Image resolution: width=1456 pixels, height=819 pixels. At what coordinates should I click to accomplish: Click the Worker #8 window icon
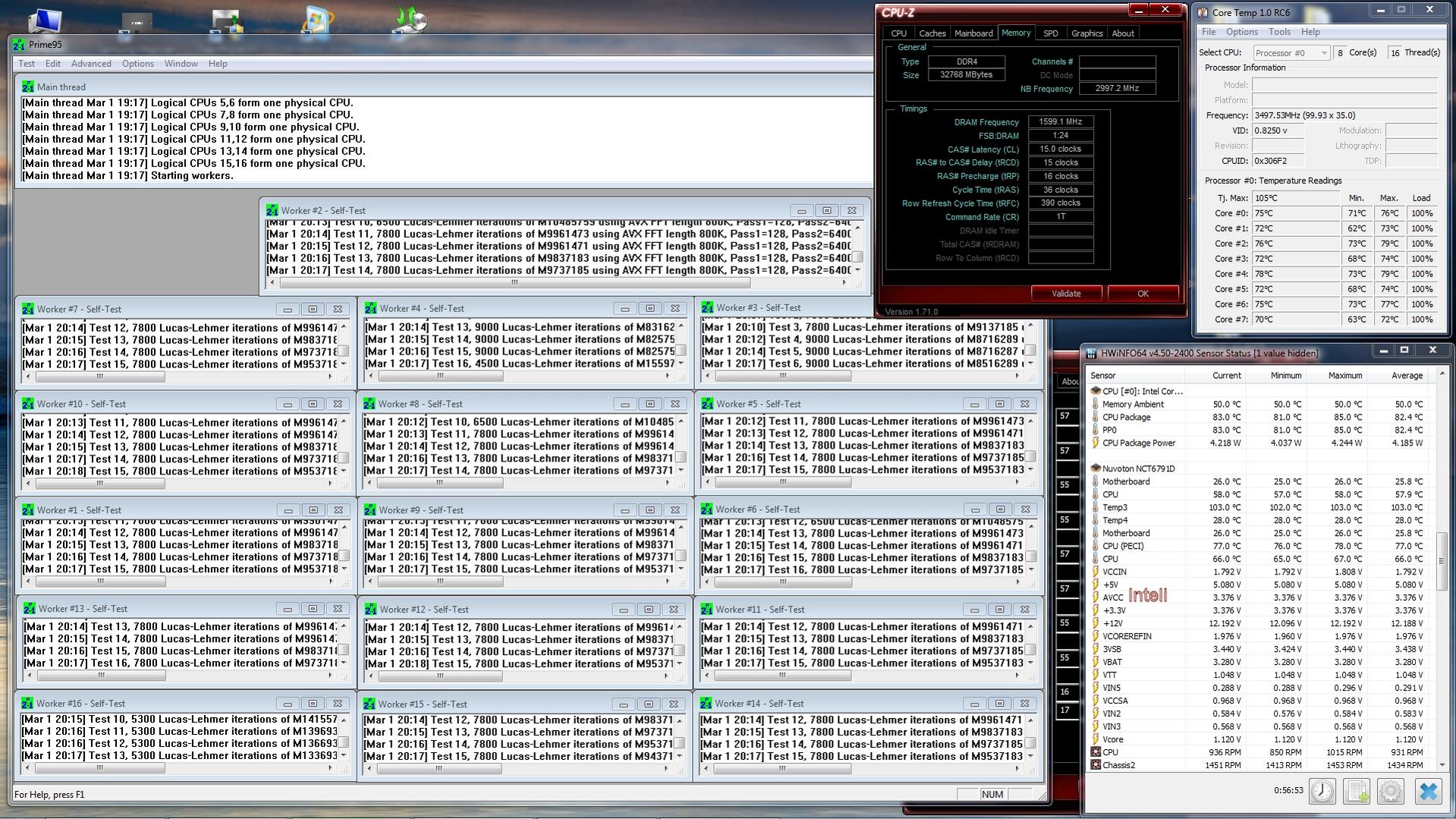pos(370,404)
